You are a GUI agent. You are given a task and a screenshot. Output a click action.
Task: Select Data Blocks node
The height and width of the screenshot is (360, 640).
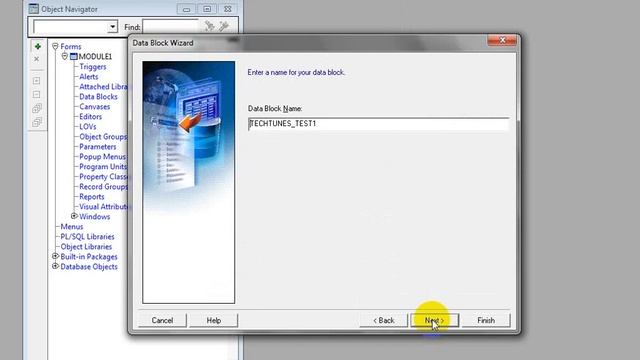(x=98, y=97)
